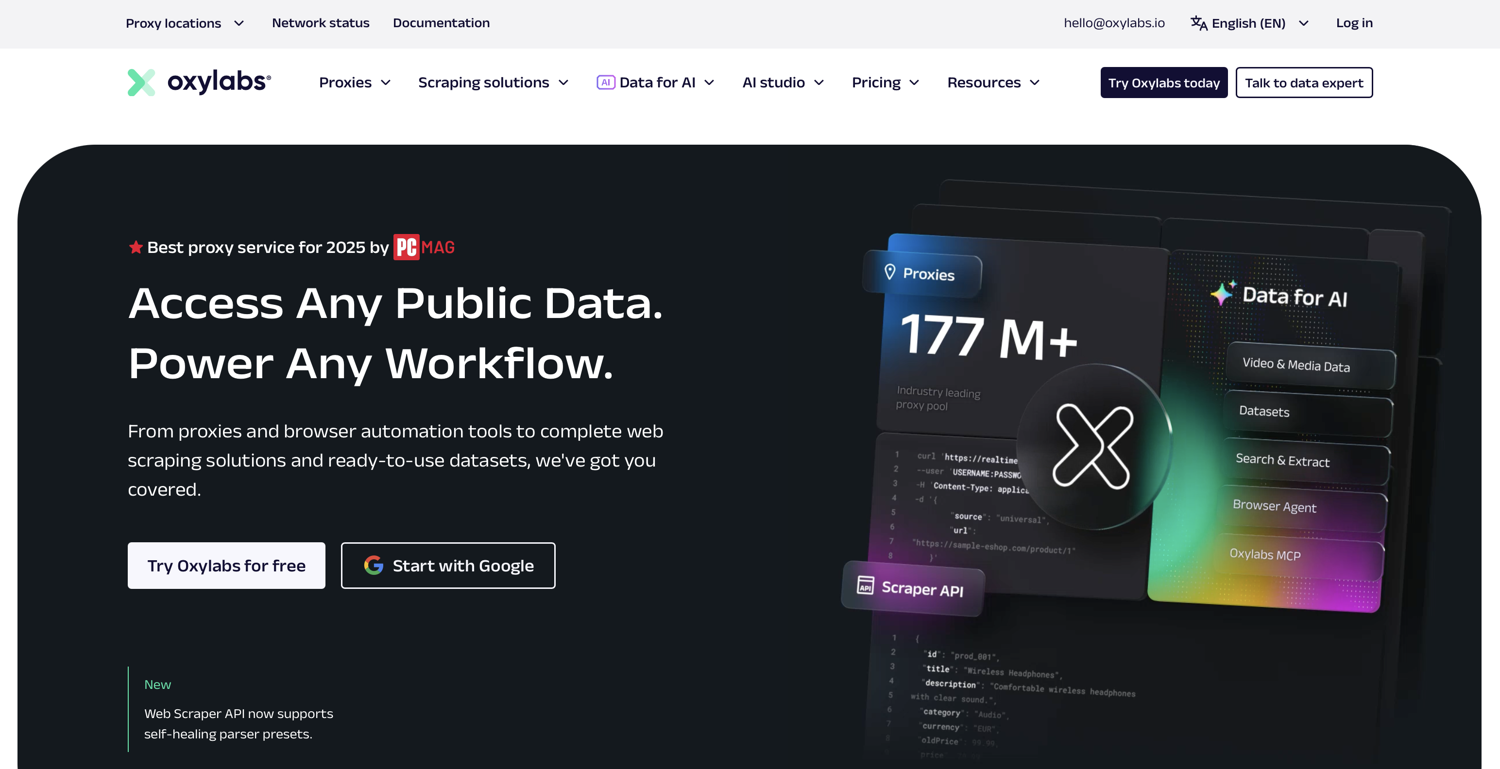Expand the Scraping solutions menu

(x=494, y=82)
